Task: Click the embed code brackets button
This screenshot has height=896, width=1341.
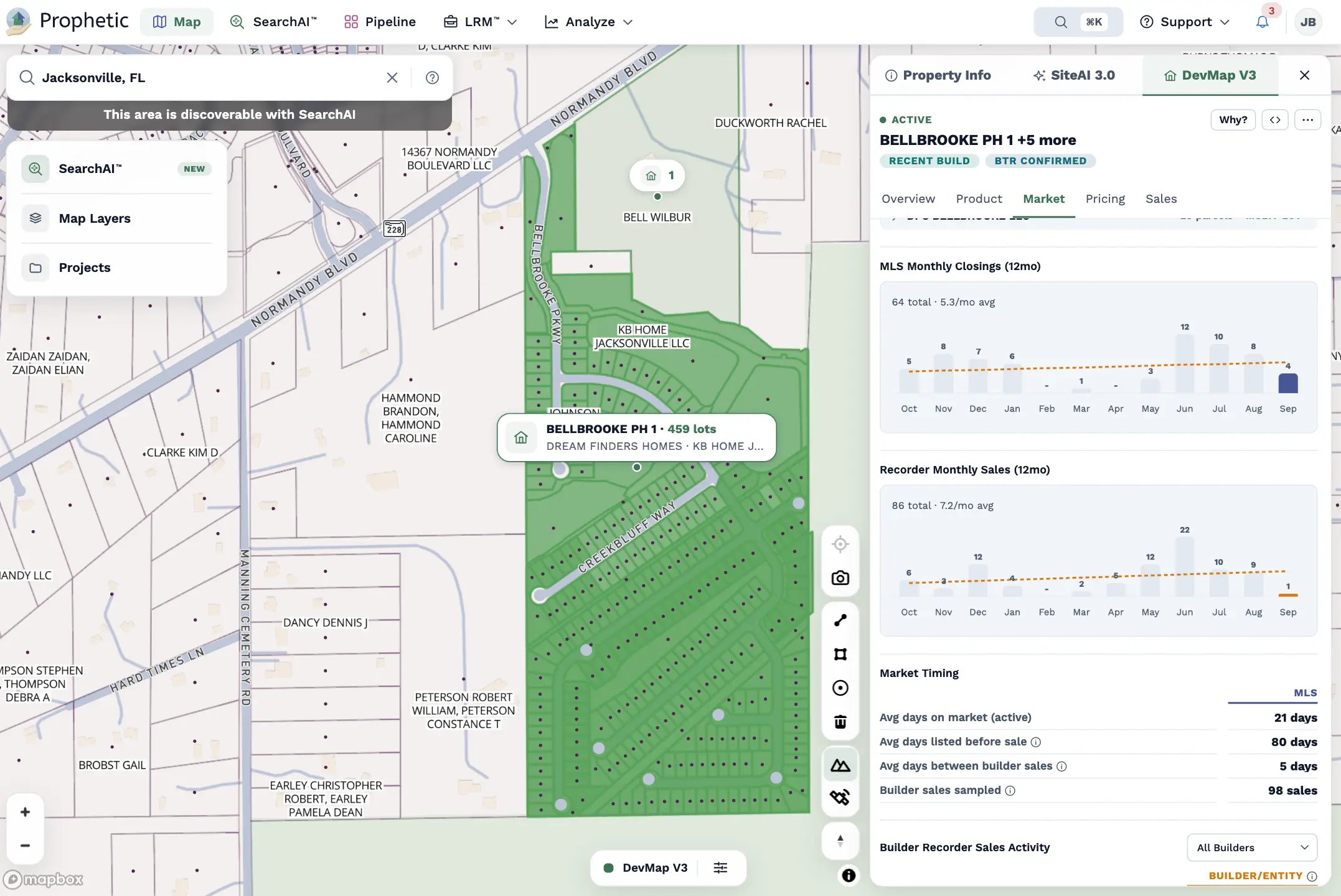Action: [1275, 119]
